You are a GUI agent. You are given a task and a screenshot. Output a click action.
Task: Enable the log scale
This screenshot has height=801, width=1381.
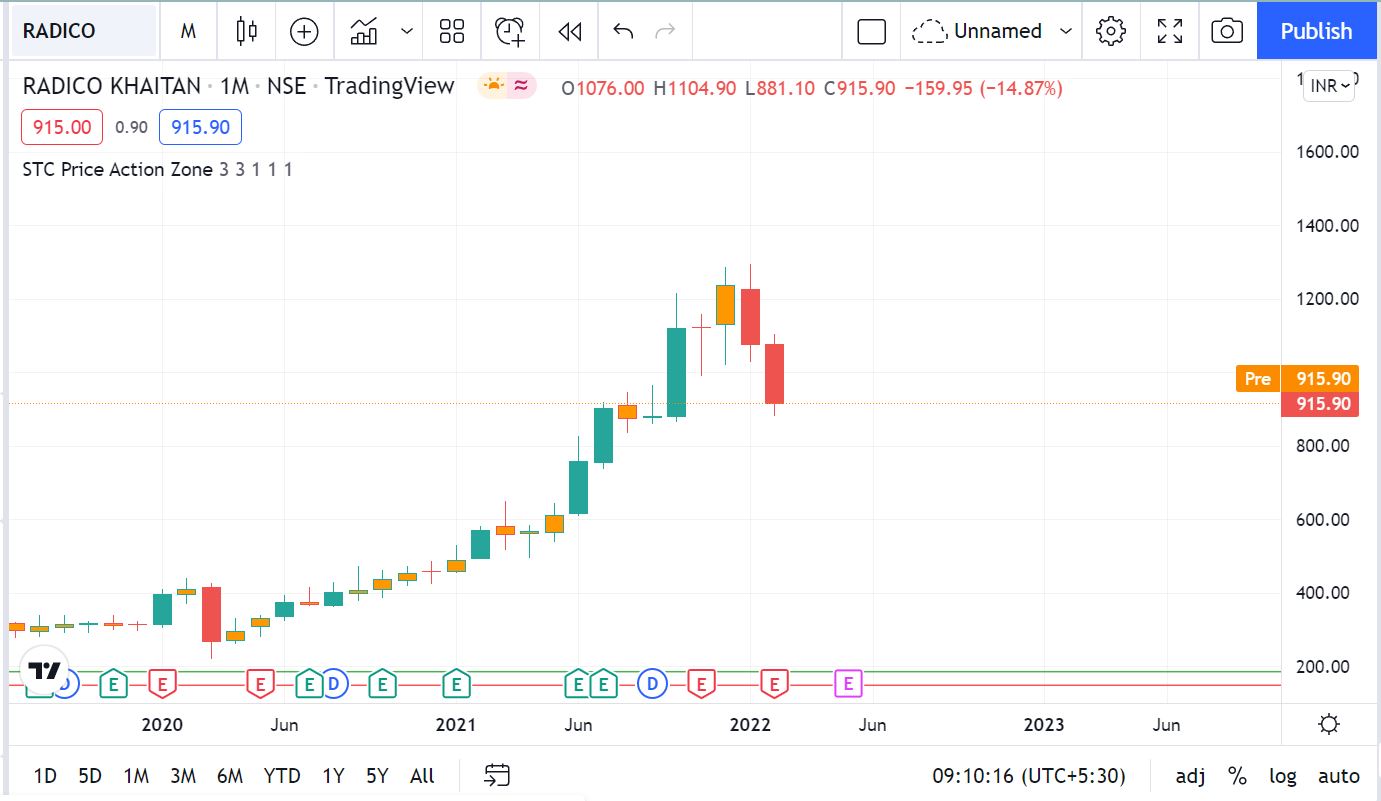pyautogui.click(x=1283, y=776)
